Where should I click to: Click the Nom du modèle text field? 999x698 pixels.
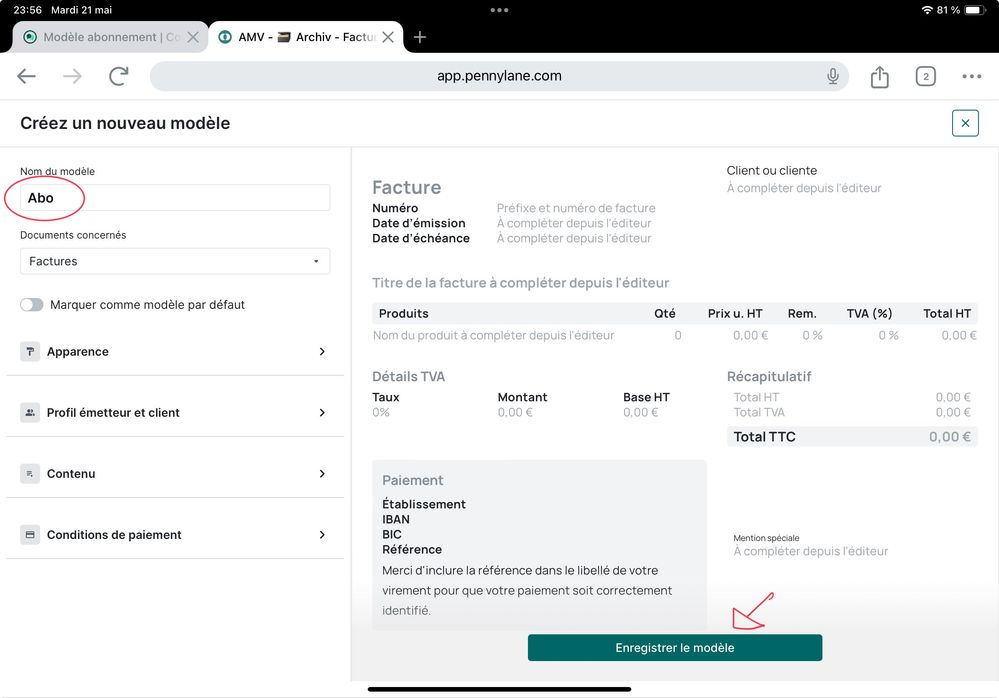[175, 198]
